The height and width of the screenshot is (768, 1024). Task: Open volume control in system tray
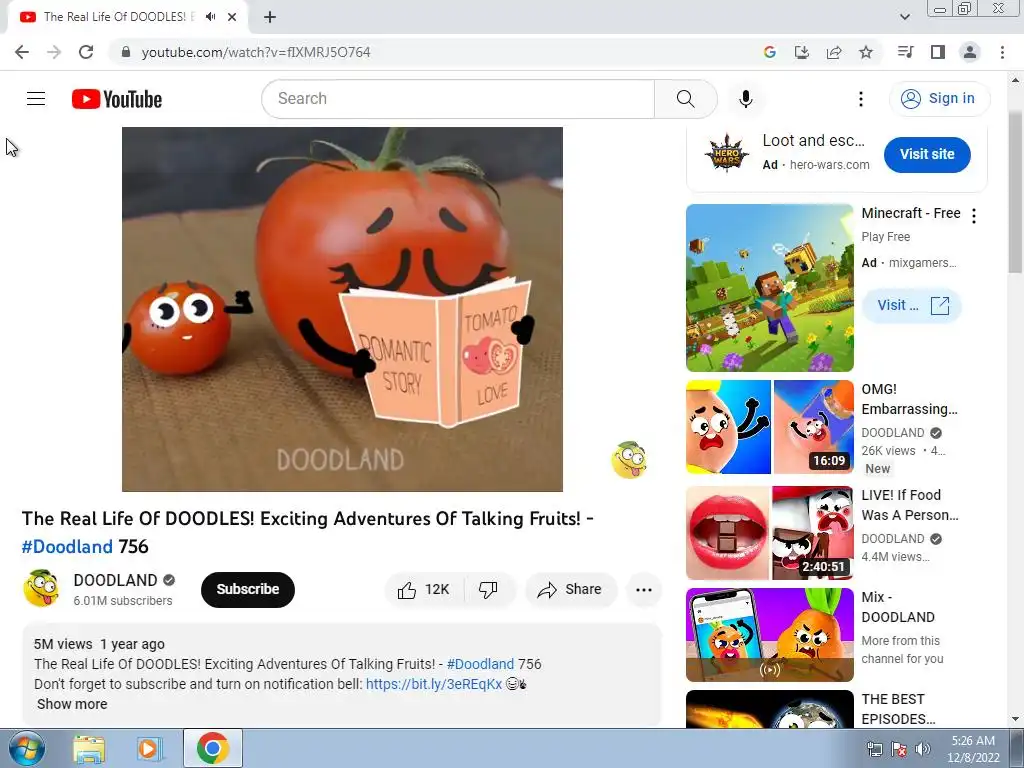[923, 749]
